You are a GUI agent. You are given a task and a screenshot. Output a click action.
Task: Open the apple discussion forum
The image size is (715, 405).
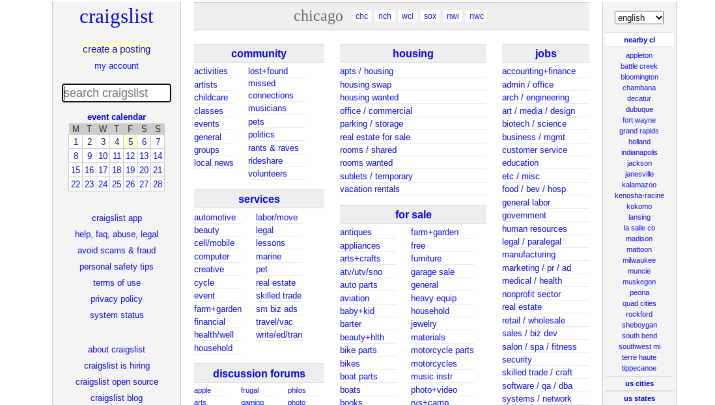202,390
